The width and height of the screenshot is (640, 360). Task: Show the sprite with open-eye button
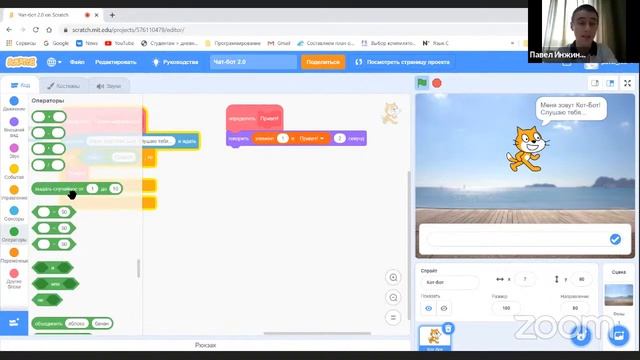tap(429, 308)
